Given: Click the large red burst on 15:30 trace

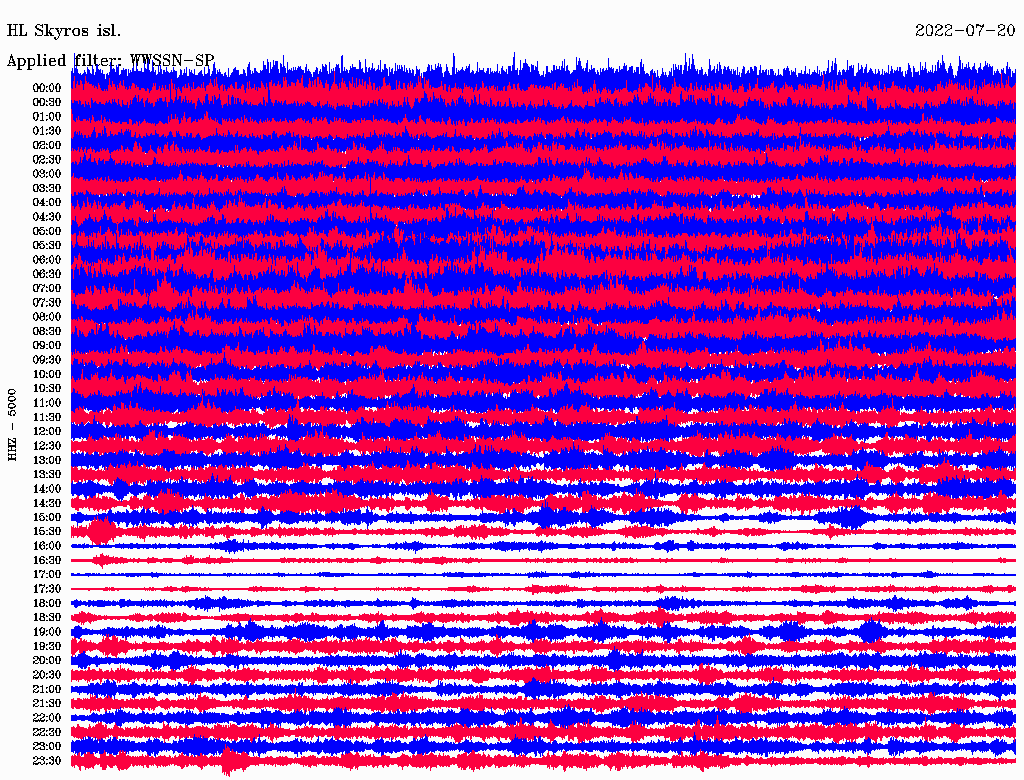Looking at the screenshot, I should coord(101,530).
